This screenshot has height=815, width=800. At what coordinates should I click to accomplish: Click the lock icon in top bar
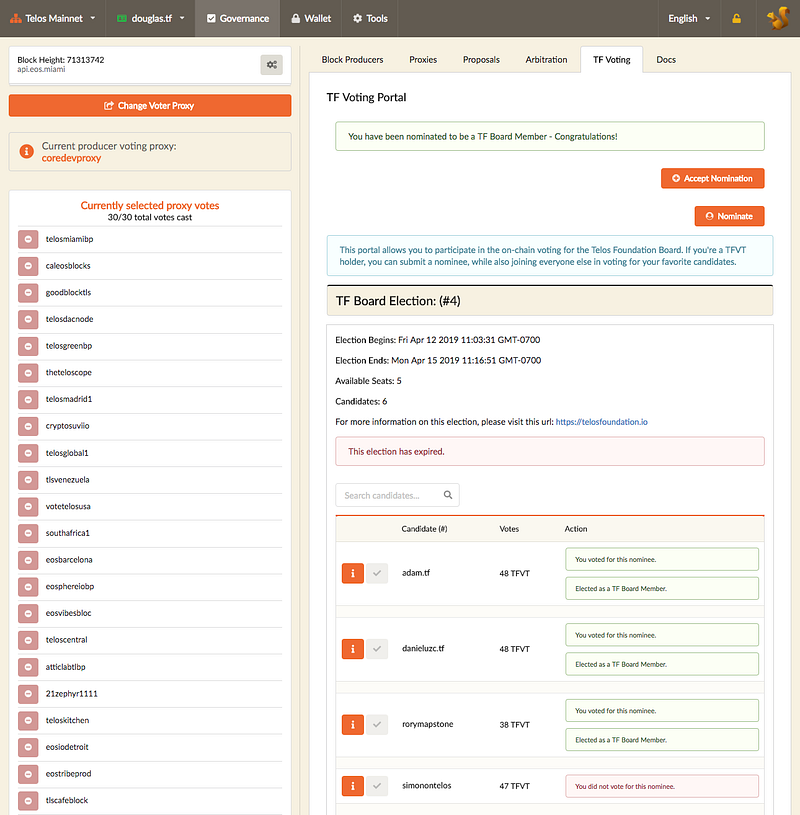pos(737,18)
